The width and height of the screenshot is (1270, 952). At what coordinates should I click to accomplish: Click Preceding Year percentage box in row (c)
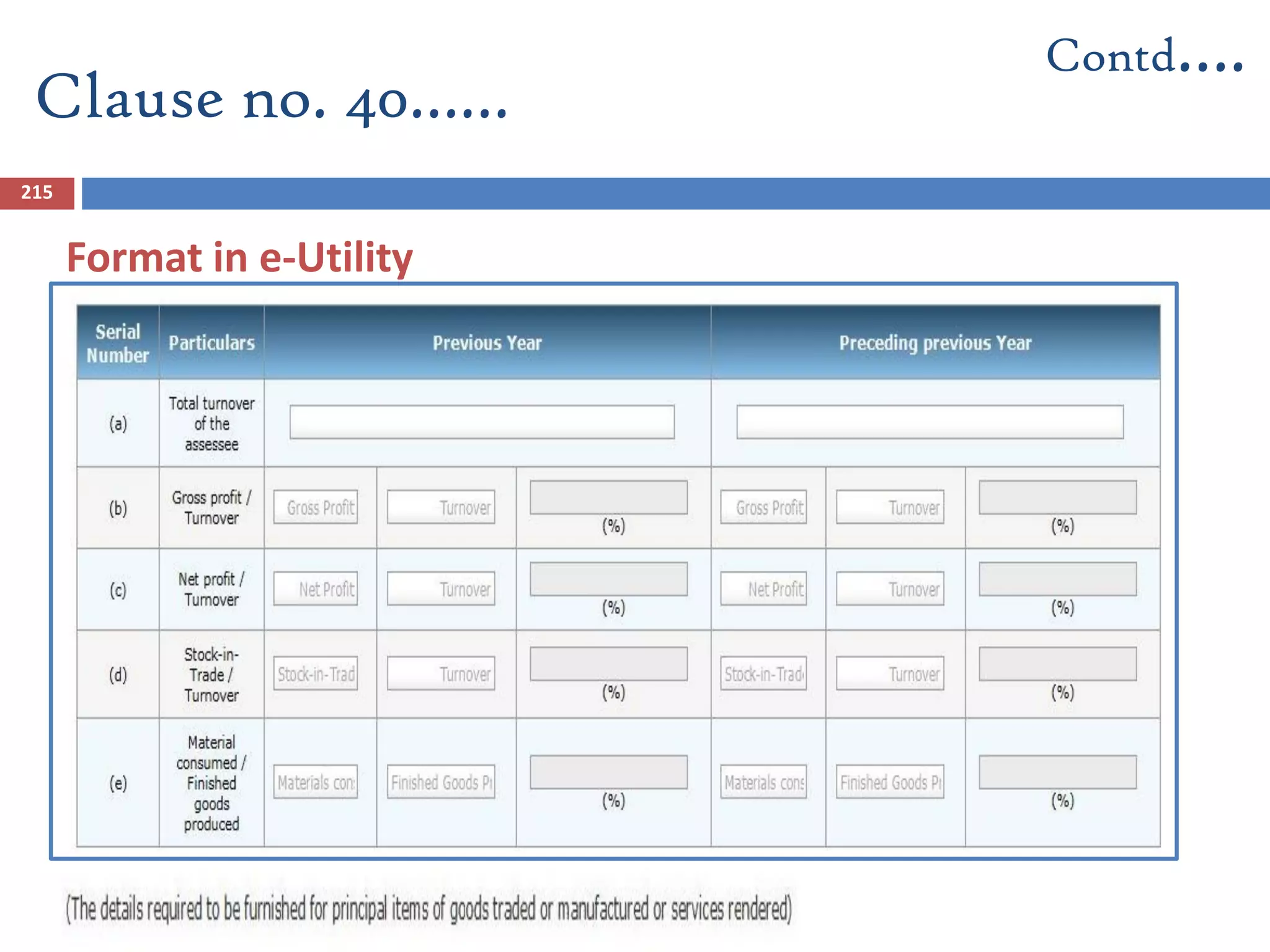1057,579
